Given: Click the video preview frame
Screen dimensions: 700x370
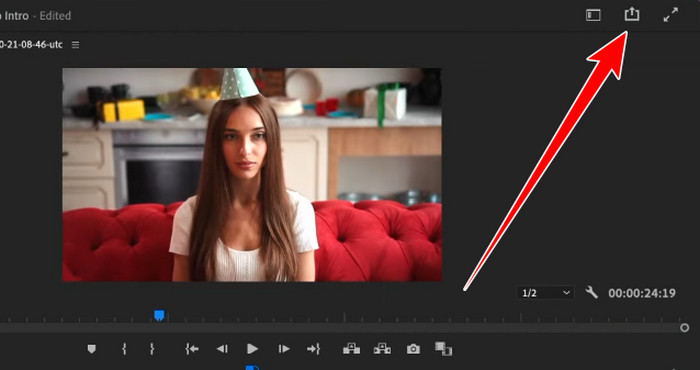Looking at the screenshot, I should tap(252, 175).
